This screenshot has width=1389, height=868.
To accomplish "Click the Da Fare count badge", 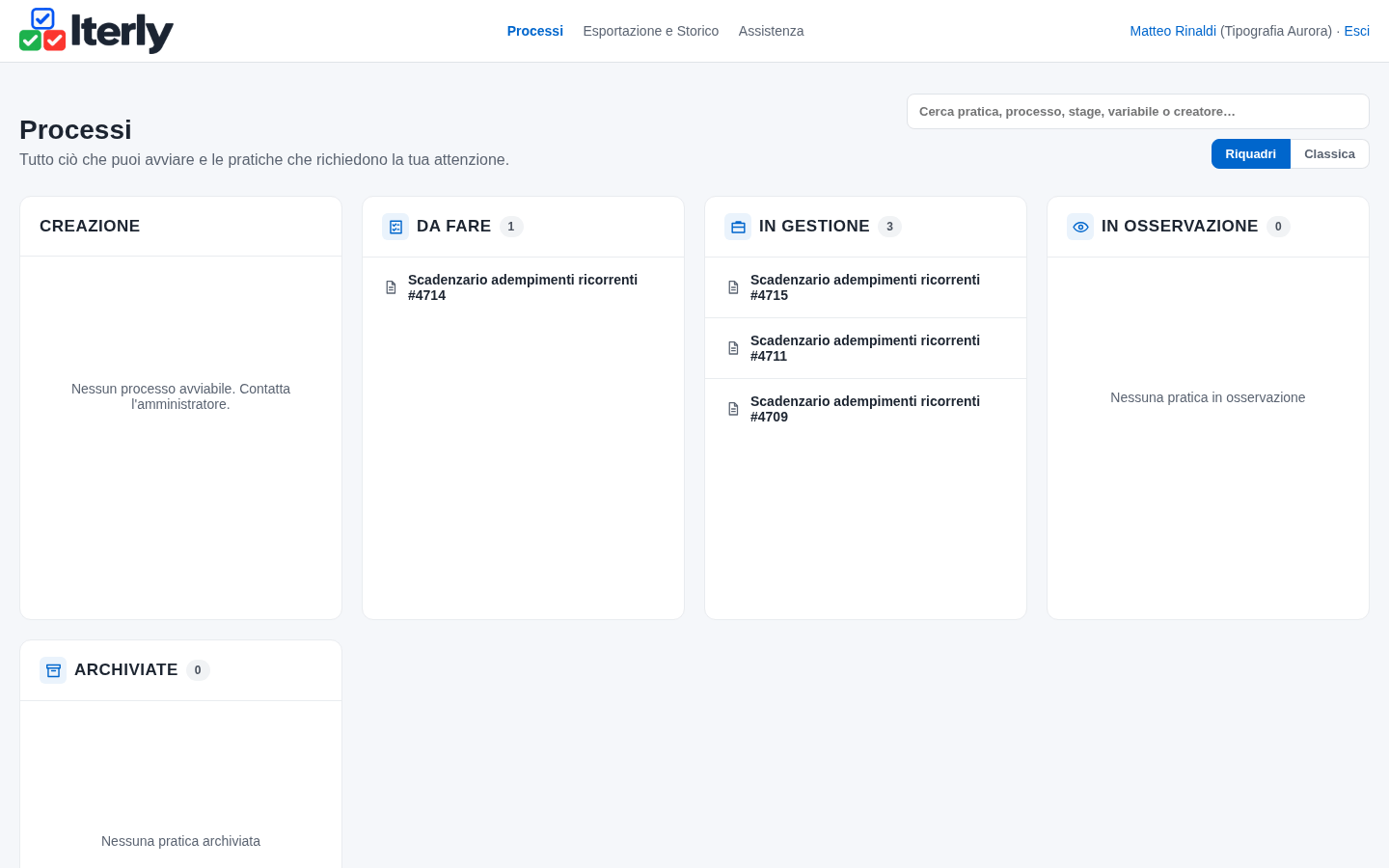I will 511,227.
